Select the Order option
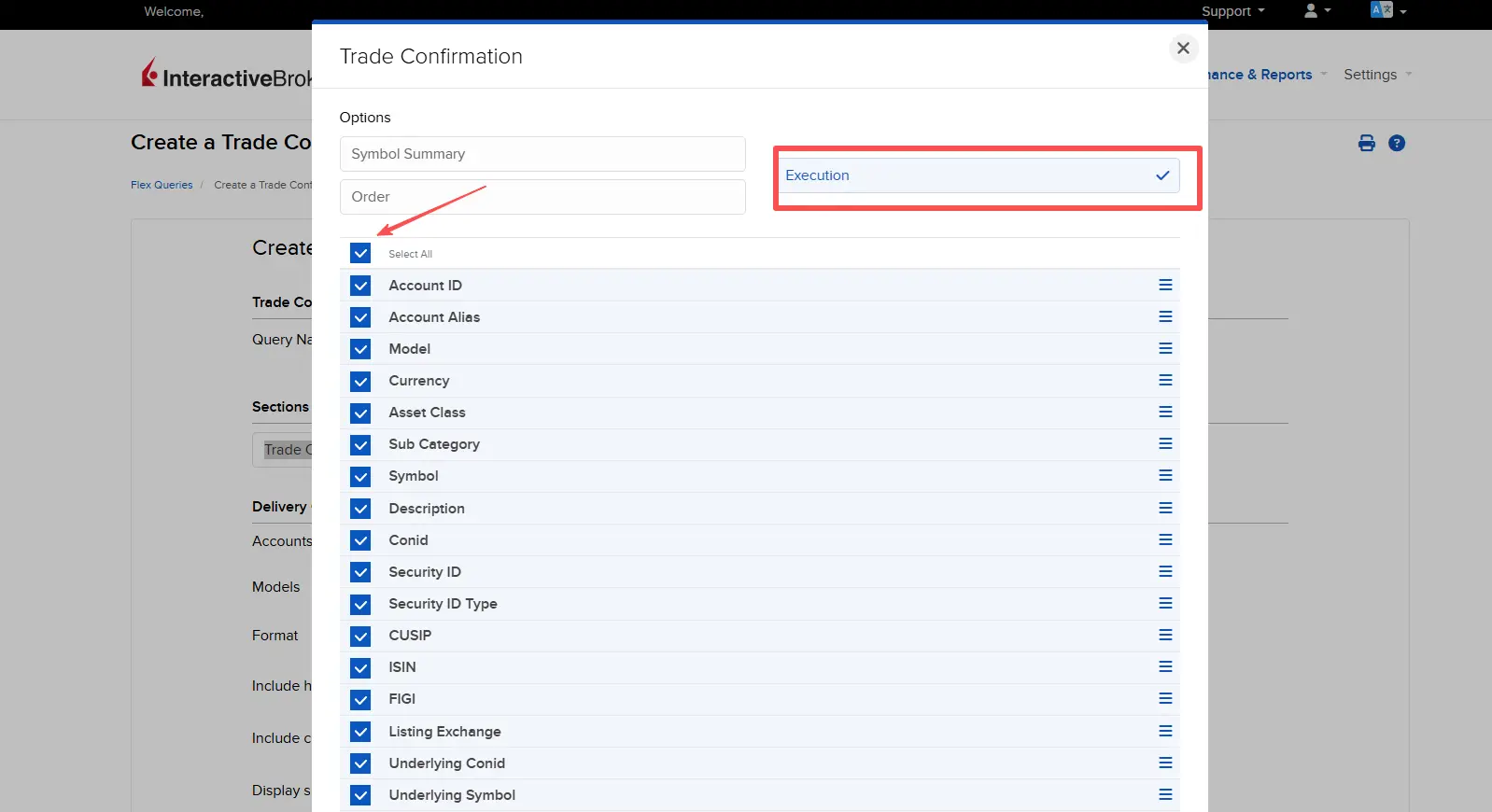The height and width of the screenshot is (812, 1492). click(x=542, y=197)
